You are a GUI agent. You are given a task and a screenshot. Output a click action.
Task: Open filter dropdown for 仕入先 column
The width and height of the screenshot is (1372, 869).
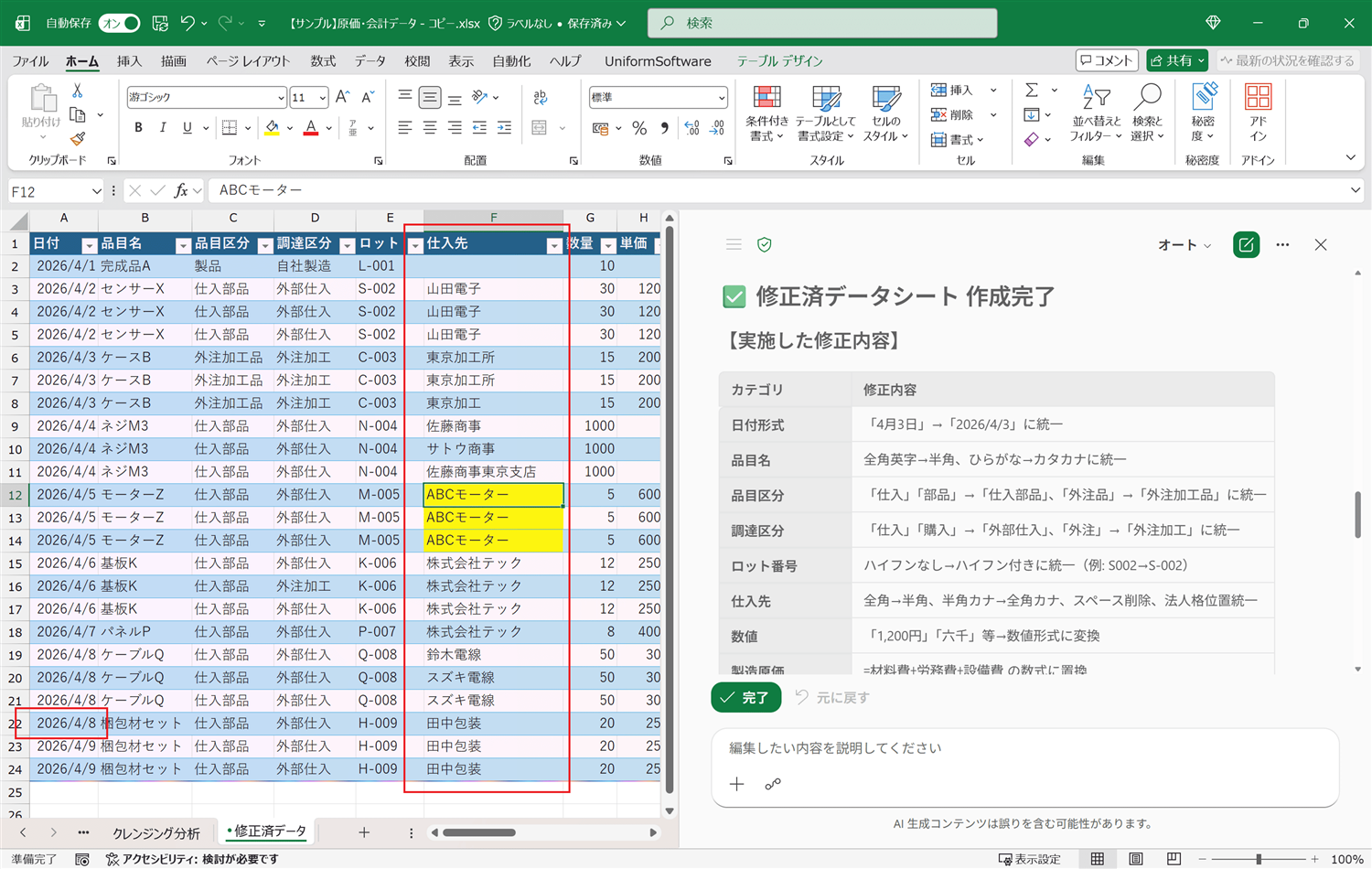[553, 245]
